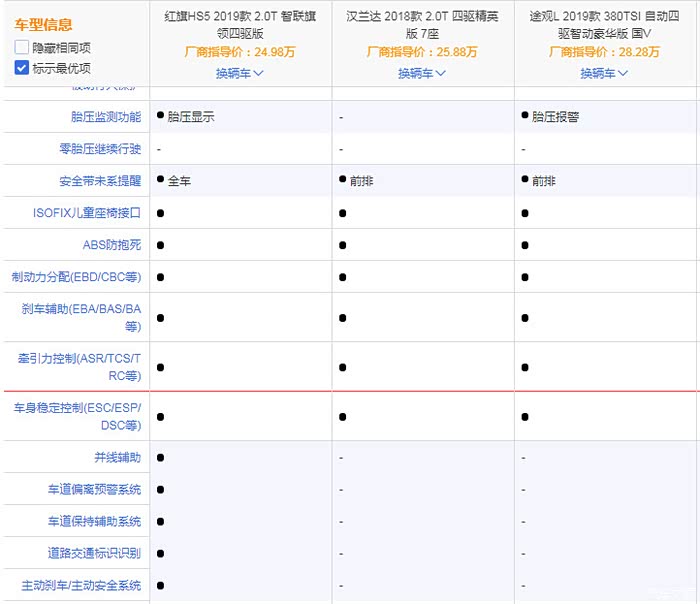
Task: Click the 主动刹车/主动安全系统 row label
Action: coord(81,585)
